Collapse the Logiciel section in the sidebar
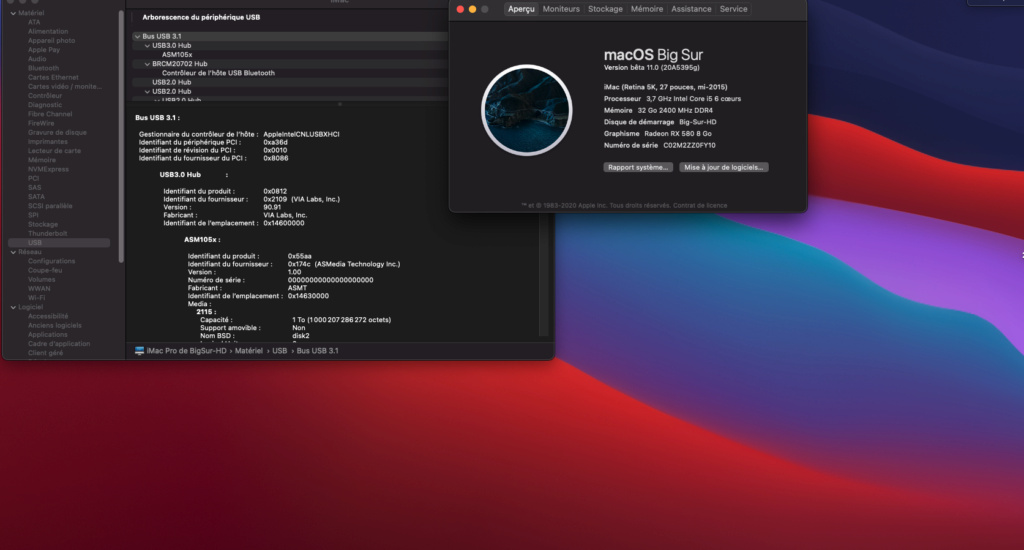Image resolution: width=1024 pixels, height=550 pixels. [13, 307]
